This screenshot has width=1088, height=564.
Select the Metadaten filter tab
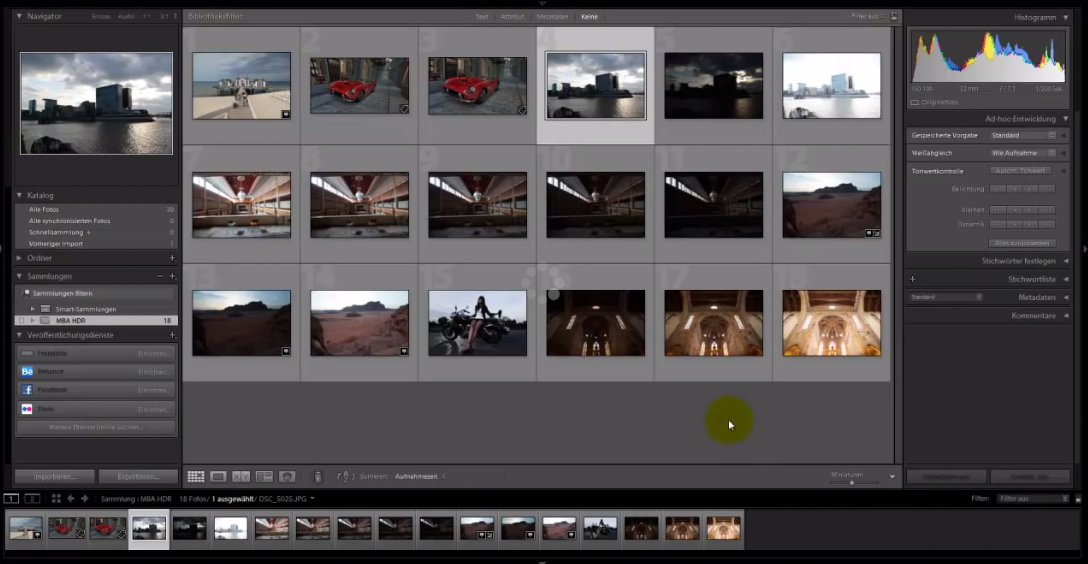(551, 17)
